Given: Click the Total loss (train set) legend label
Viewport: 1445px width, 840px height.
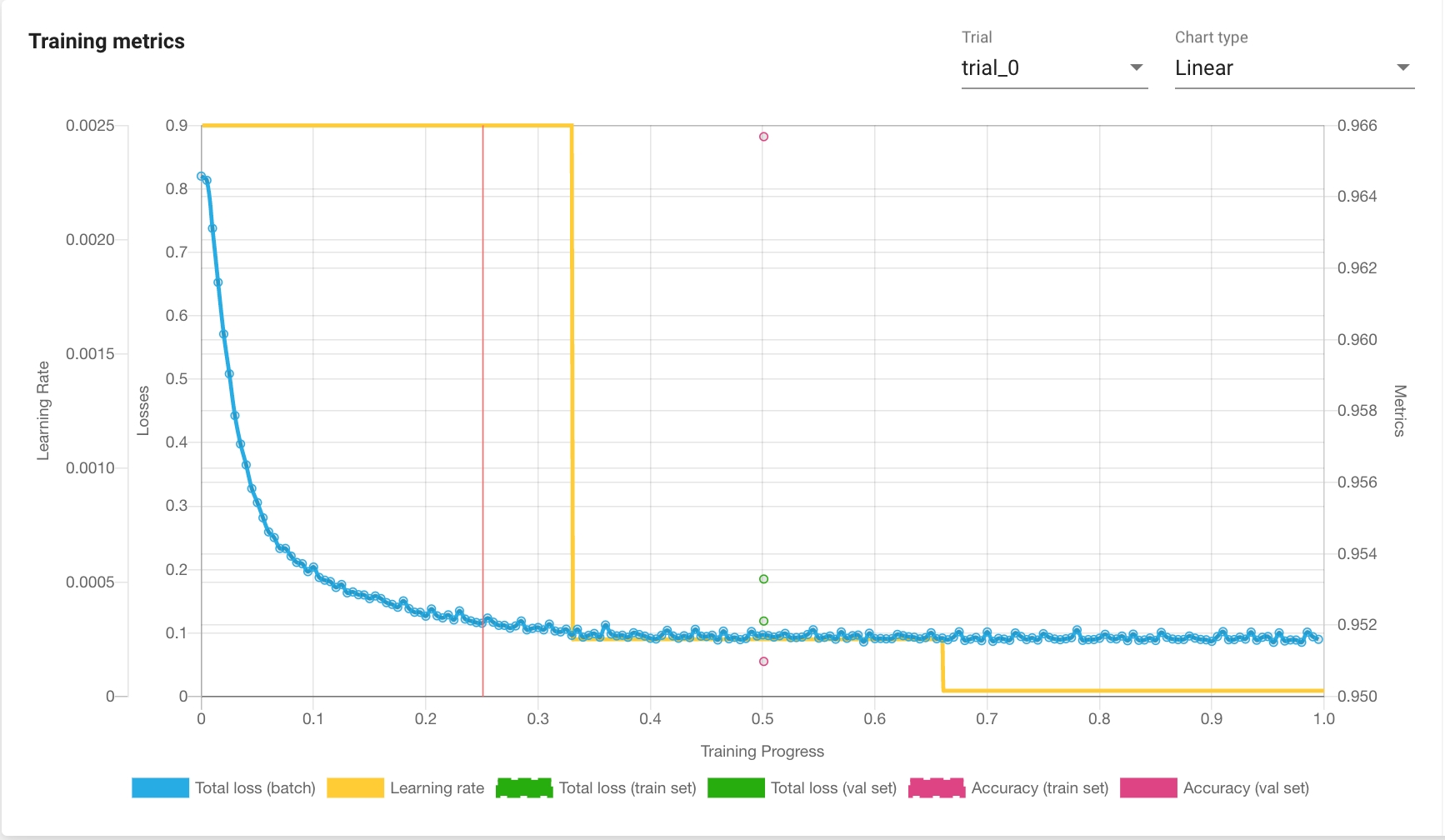Looking at the screenshot, I should [627, 788].
